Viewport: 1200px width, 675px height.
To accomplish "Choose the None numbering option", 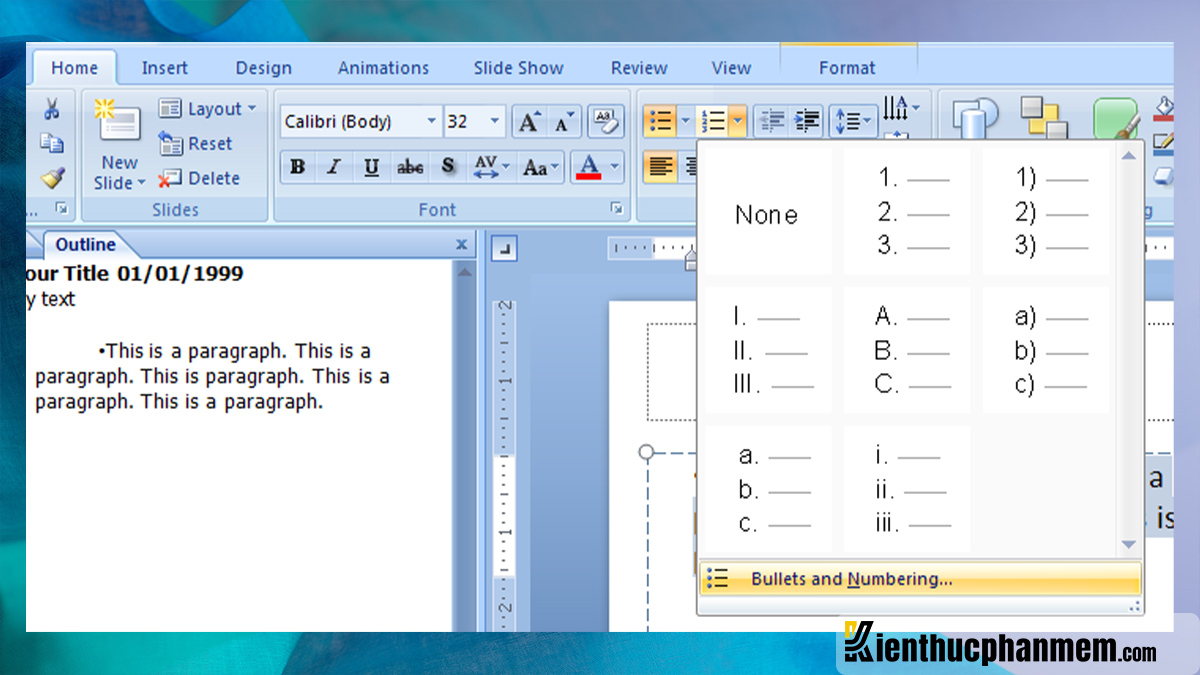I will (767, 213).
